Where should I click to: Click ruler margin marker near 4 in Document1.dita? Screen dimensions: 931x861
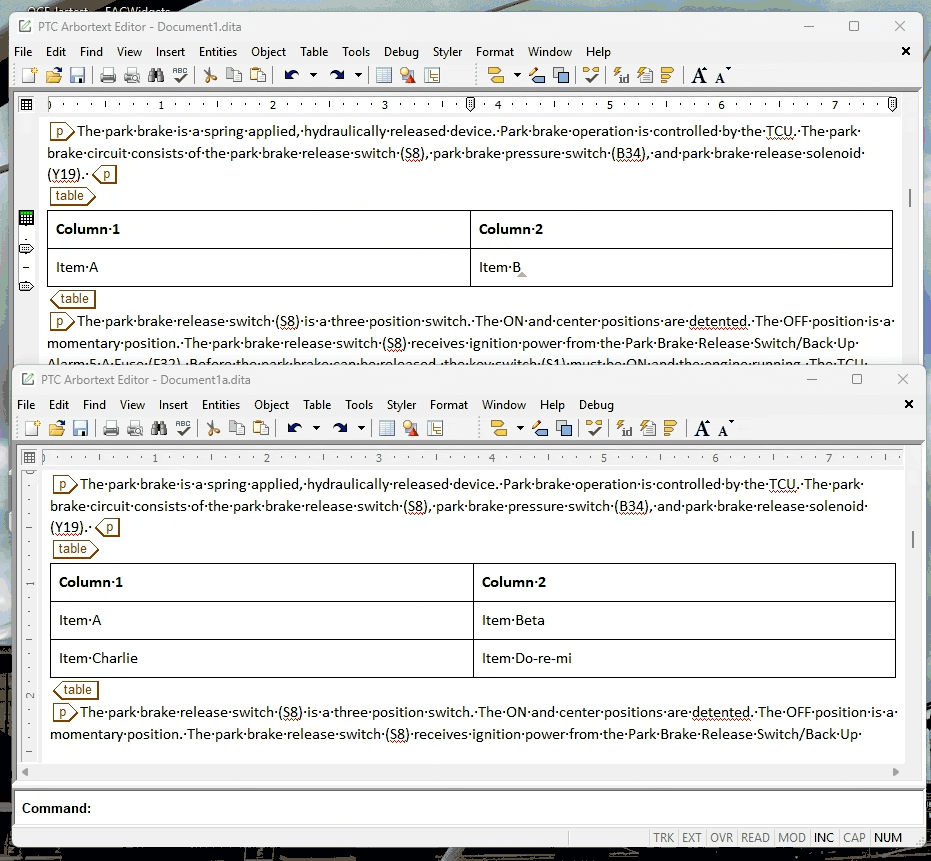coord(470,105)
